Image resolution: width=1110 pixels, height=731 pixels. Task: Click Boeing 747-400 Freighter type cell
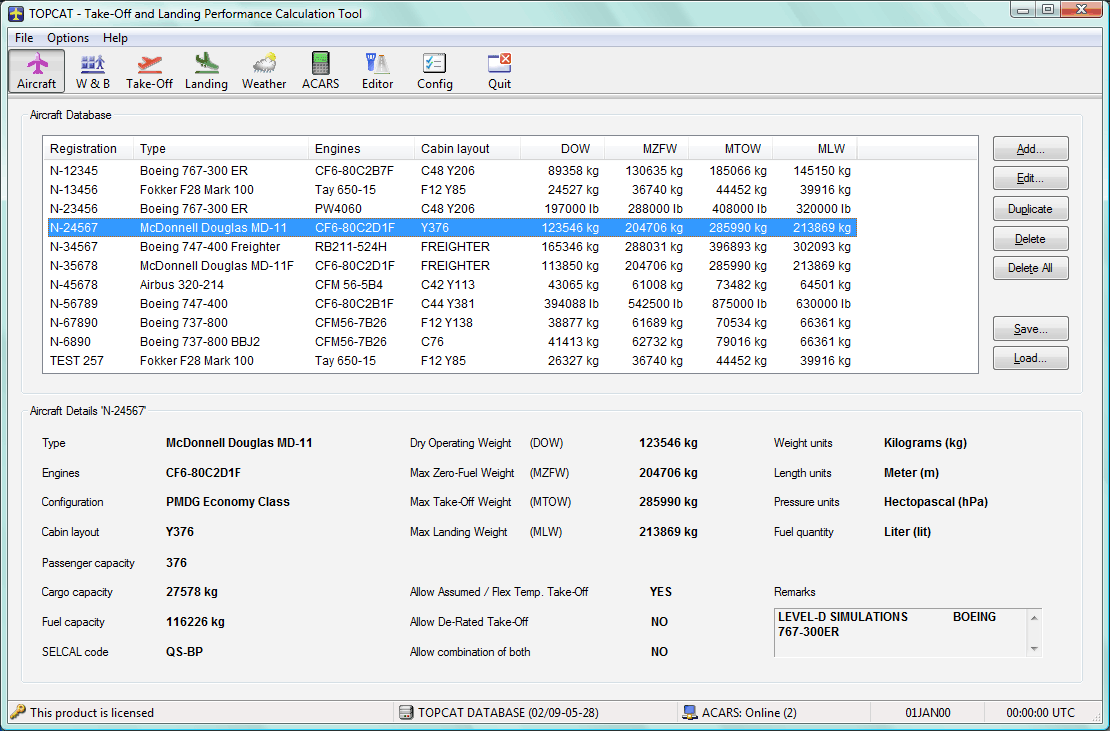[210, 247]
